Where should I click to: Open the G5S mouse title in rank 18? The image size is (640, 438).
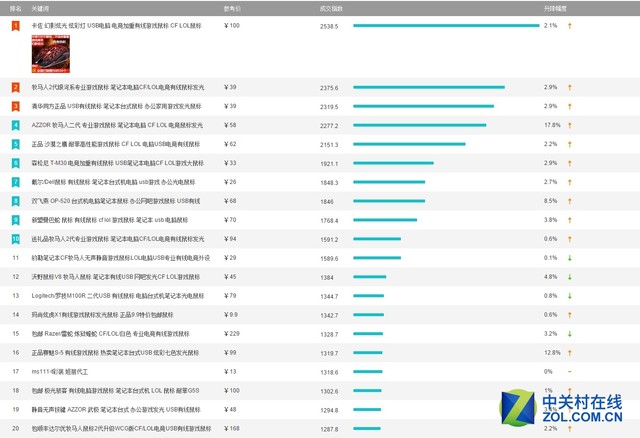pyautogui.click(x=116, y=391)
